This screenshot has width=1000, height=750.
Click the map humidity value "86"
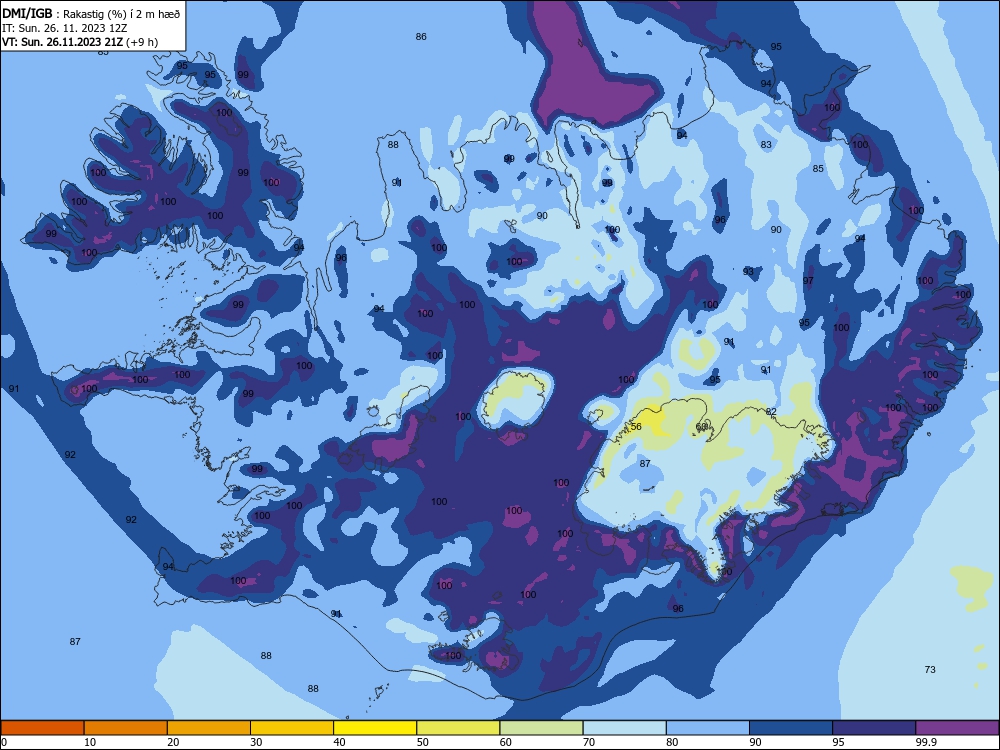[421, 36]
